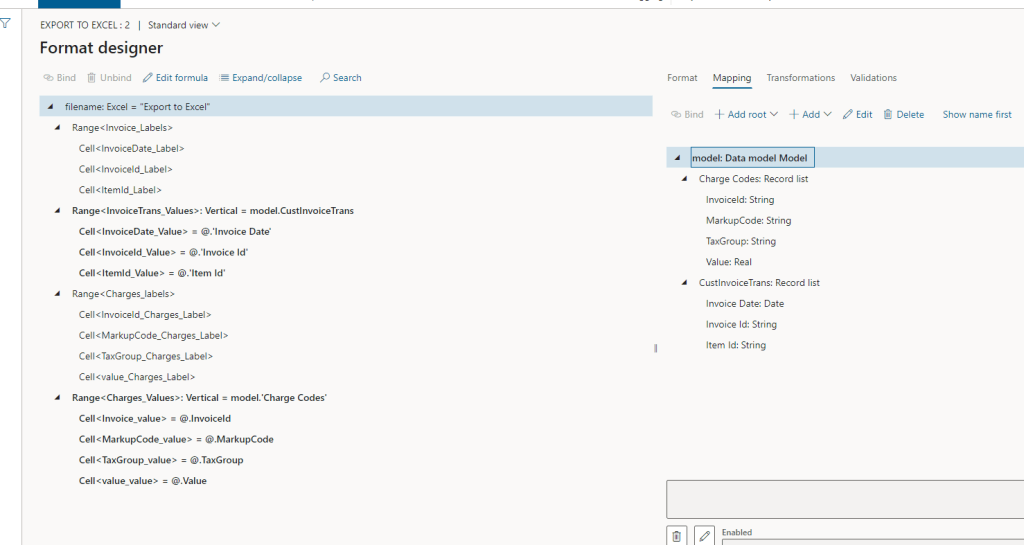Click Unbind trash button in left toolbar
Image resolution: width=1024 pixels, height=545 pixels.
(x=109, y=78)
